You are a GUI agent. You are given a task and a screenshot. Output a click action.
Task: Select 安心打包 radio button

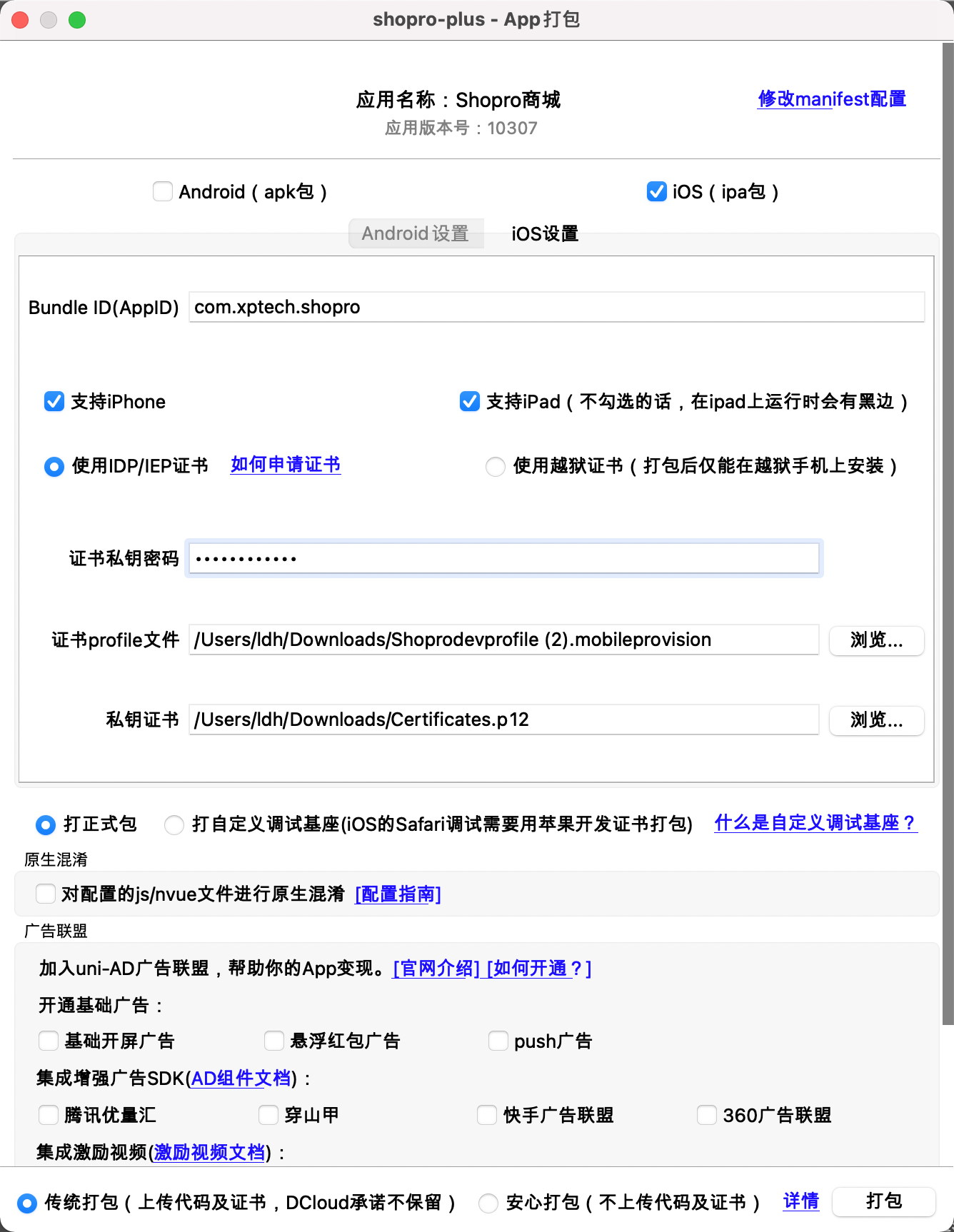click(x=488, y=1203)
